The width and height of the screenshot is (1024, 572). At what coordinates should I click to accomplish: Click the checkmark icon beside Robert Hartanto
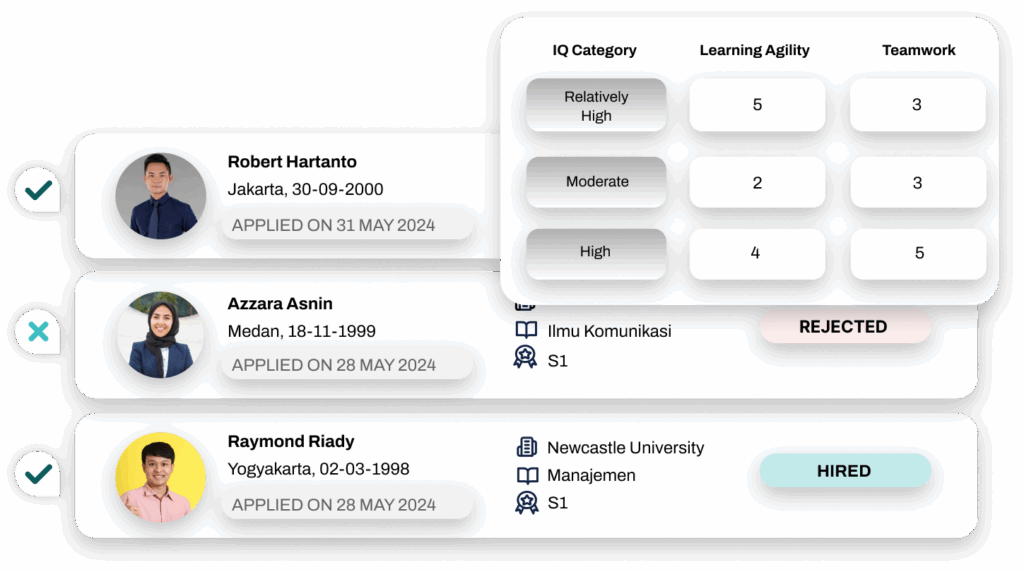[x=39, y=189]
